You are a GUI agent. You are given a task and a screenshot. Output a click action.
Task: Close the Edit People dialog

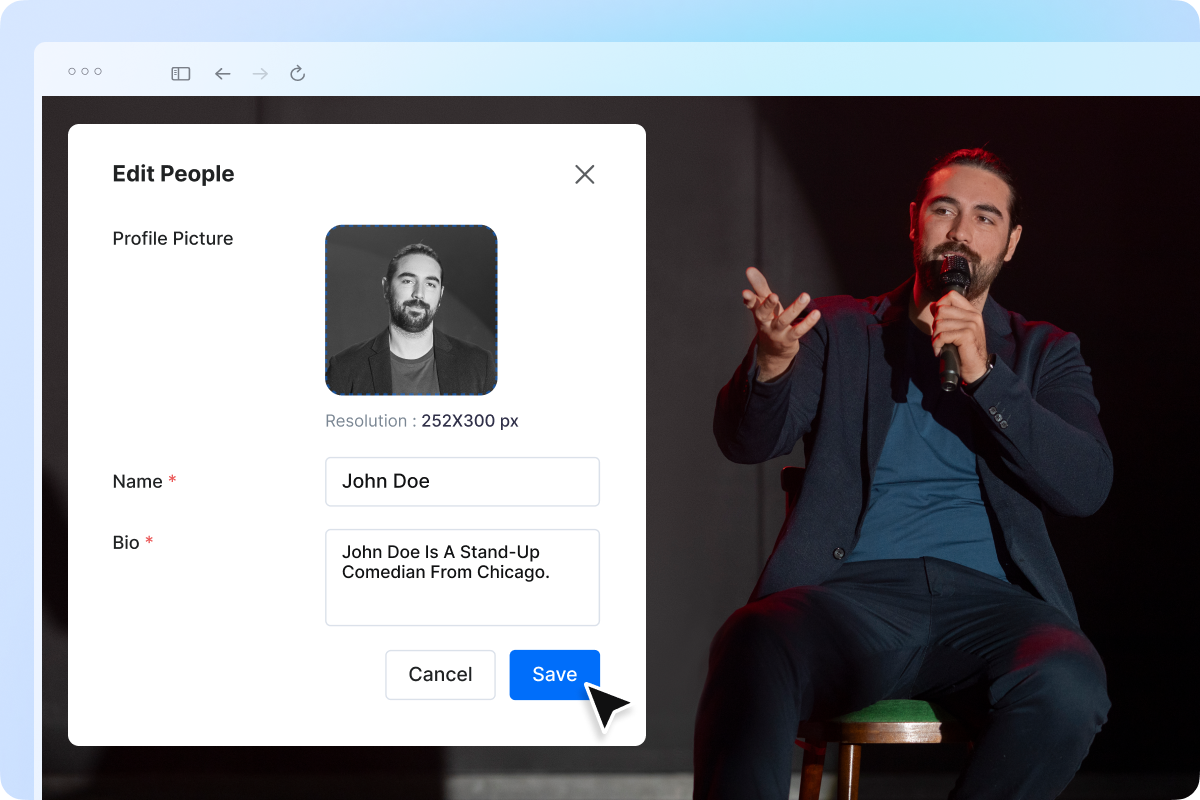585,174
